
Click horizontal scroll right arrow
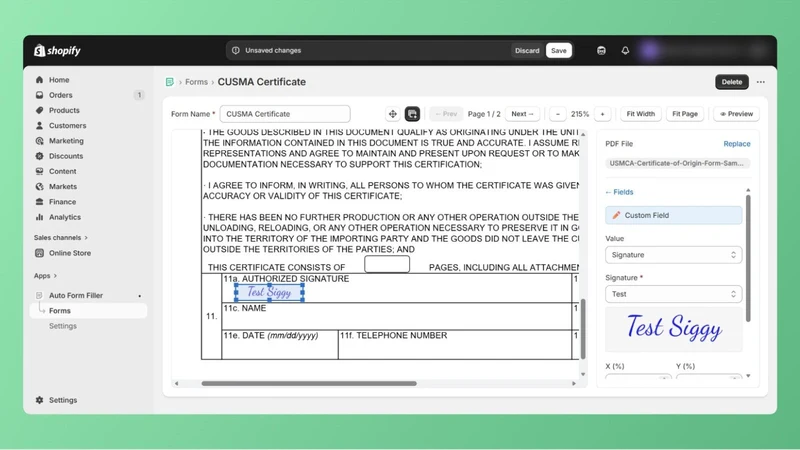pos(574,383)
